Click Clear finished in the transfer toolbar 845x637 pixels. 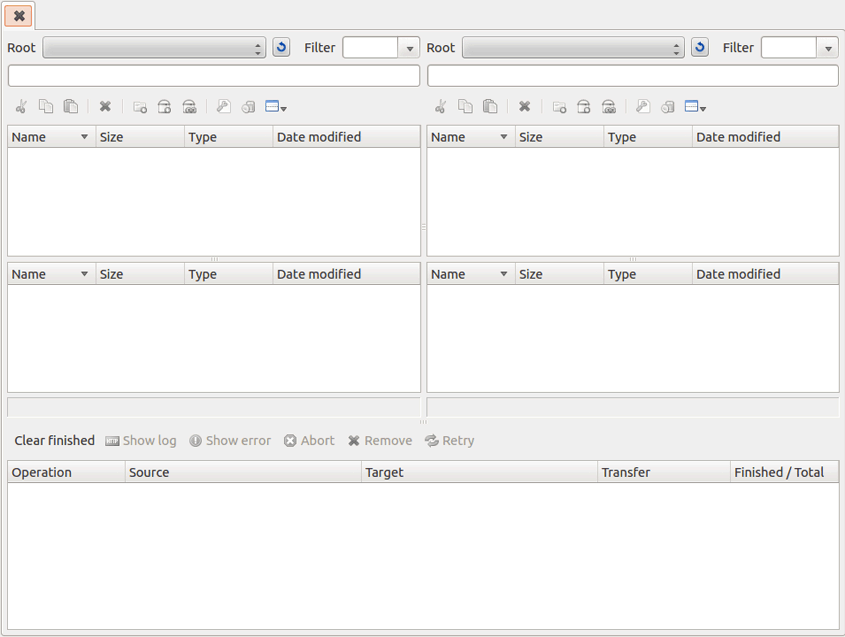point(54,441)
